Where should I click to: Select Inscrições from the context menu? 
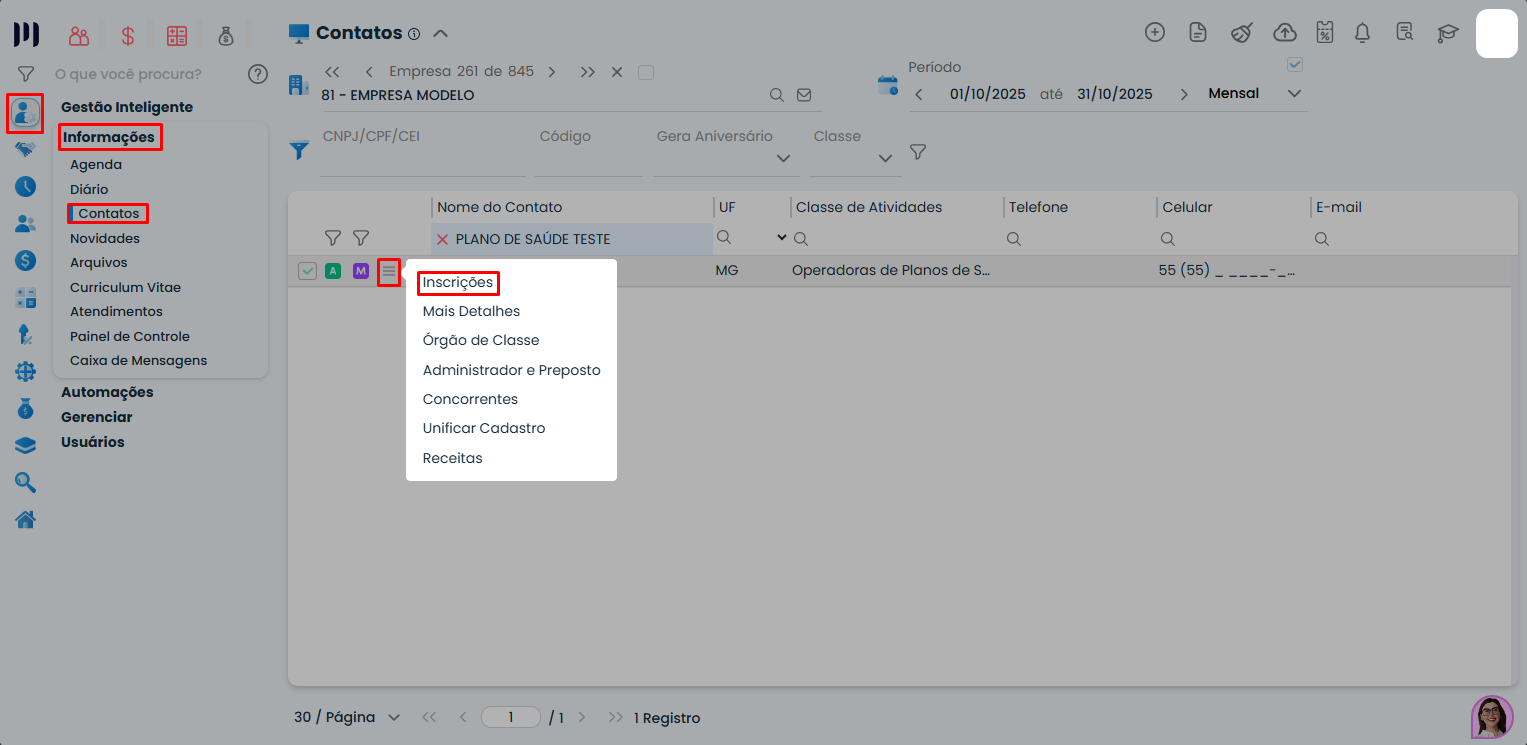pos(457,283)
